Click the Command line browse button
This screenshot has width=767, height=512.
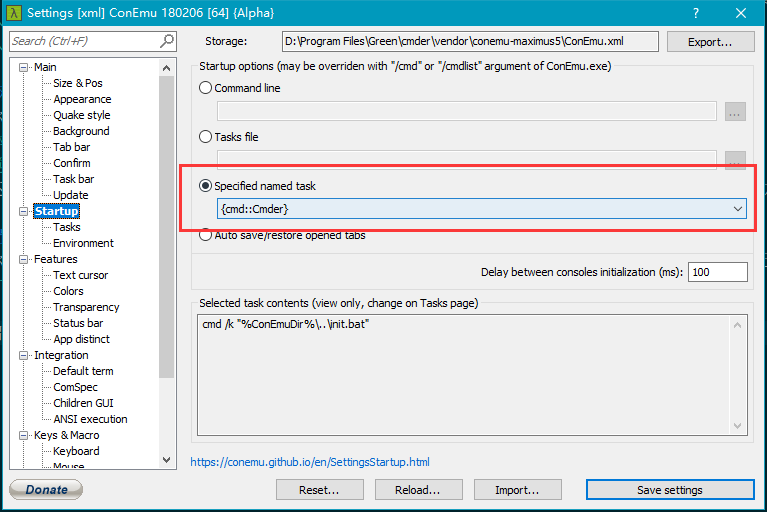coord(735,112)
